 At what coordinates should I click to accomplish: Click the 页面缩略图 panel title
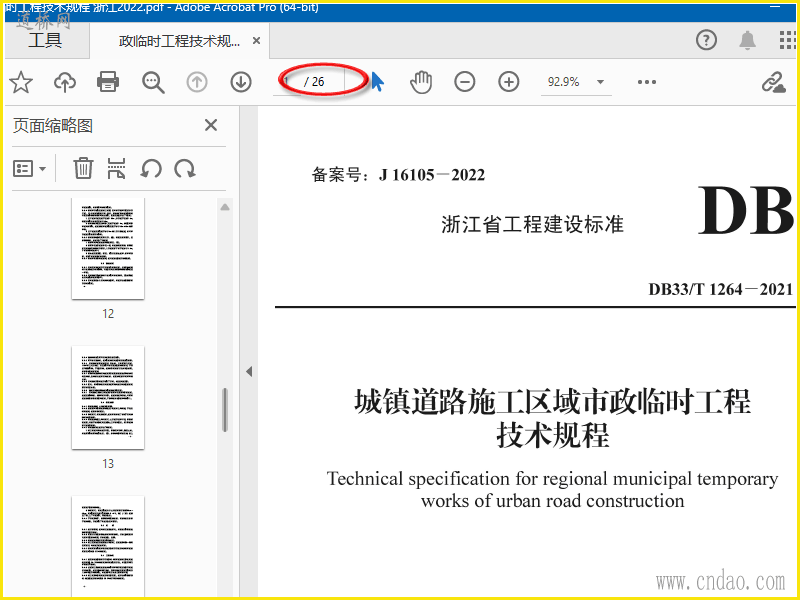(53, 126)
